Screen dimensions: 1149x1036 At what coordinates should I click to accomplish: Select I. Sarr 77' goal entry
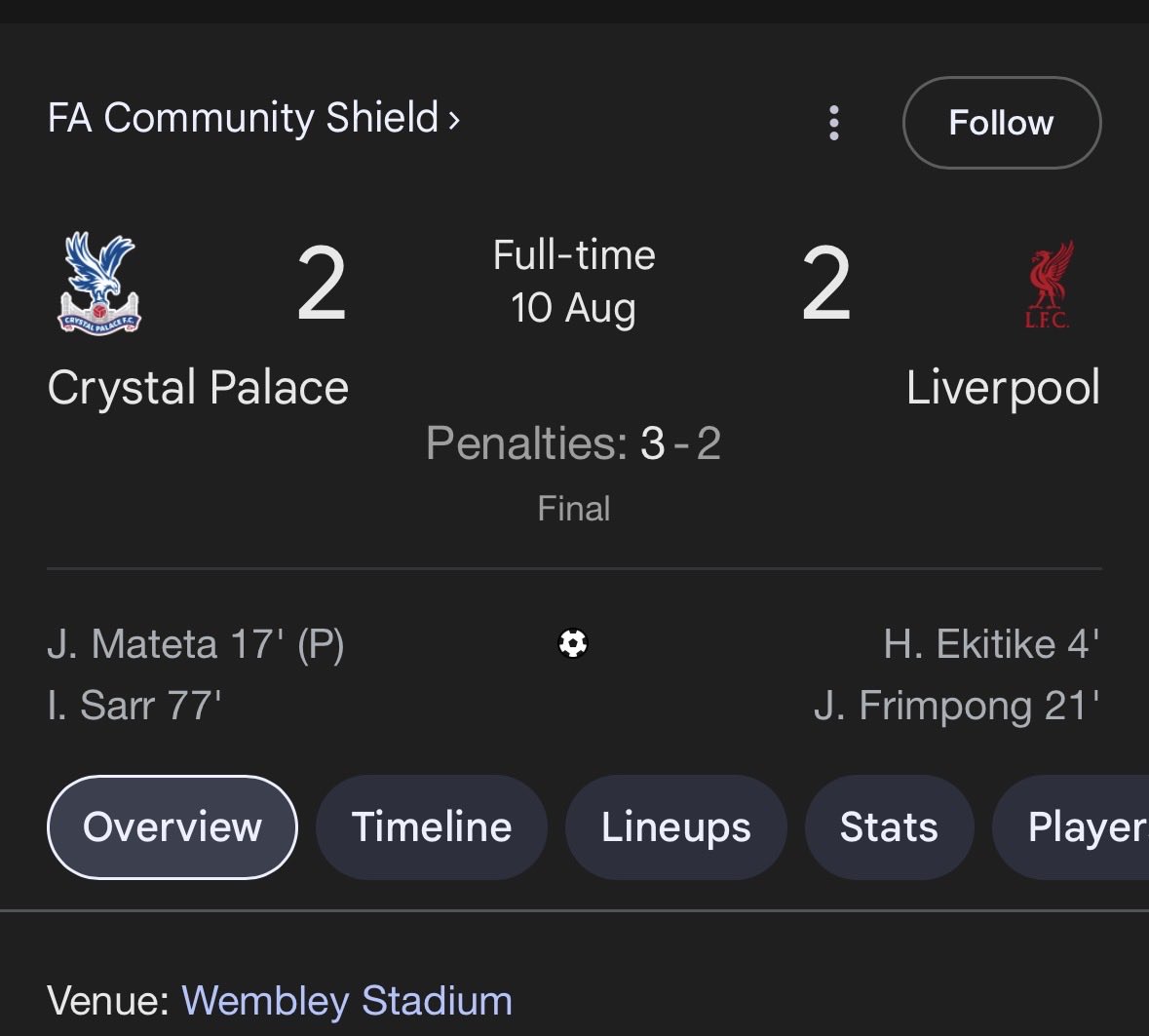pyautogui.click(x=134, y=706)
